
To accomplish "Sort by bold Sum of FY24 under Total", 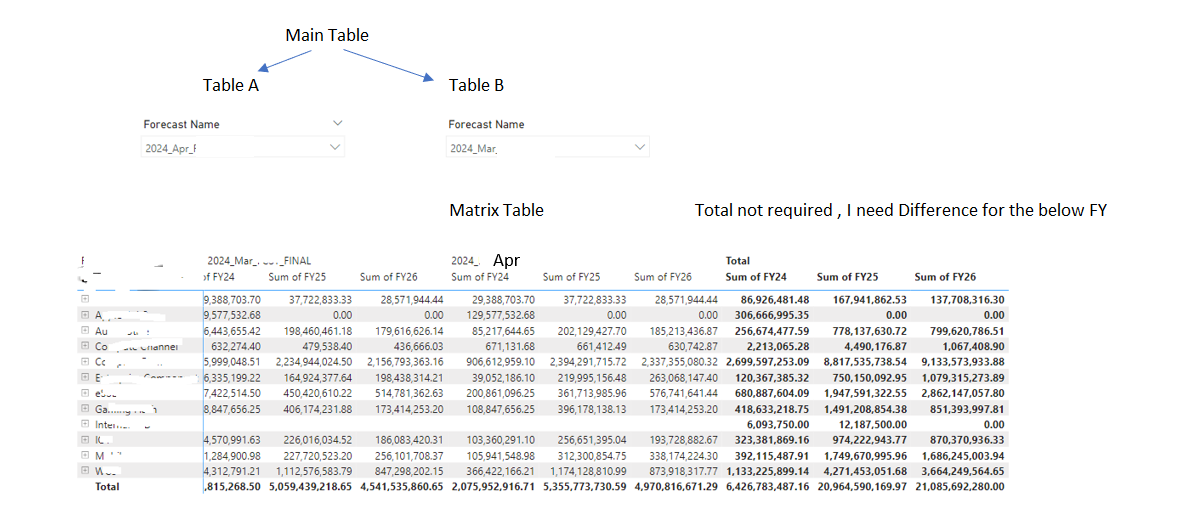I will point(756,276).
